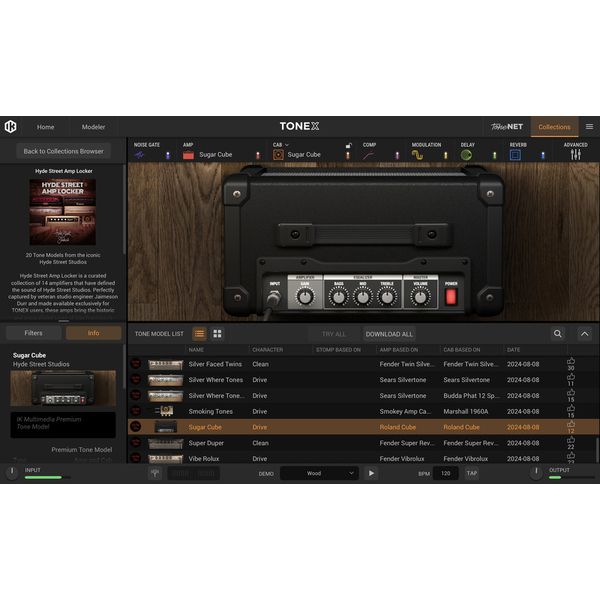Like the Sugar Cube tone model

click(571, 424)
